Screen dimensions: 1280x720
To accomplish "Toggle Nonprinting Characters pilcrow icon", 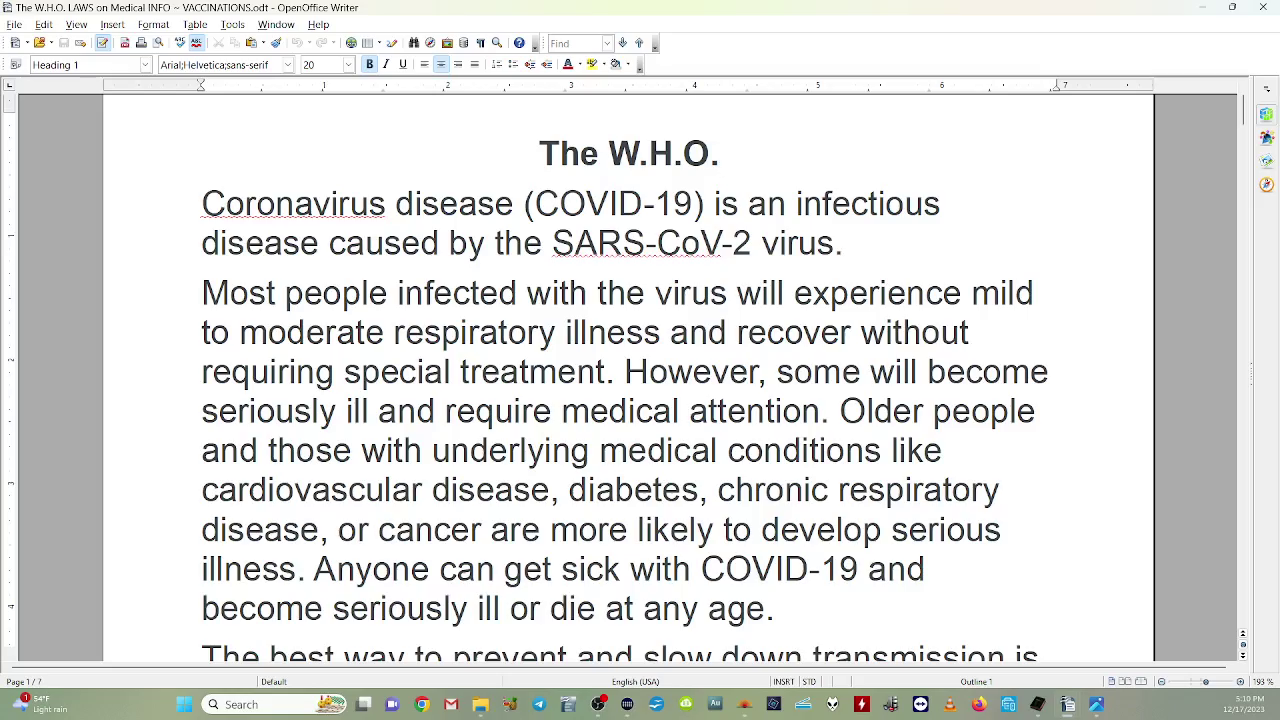I will [480, 43].
